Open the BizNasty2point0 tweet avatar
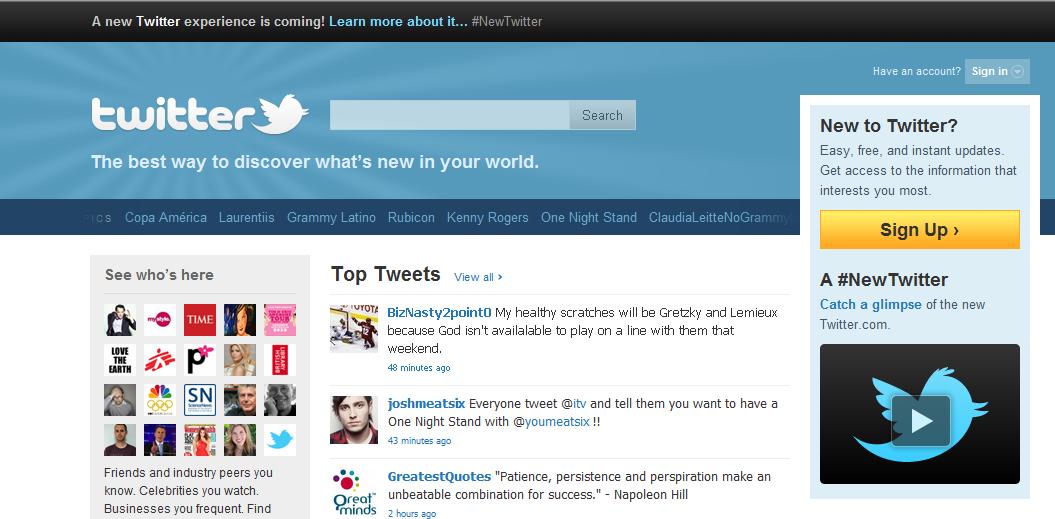The width and height of the screenshot is (1055, 519). point(354,329)
